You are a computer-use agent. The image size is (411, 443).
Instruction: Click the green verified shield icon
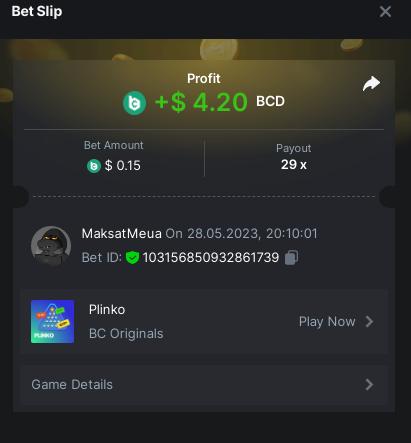pyautogui.click(x=132, y=258)
